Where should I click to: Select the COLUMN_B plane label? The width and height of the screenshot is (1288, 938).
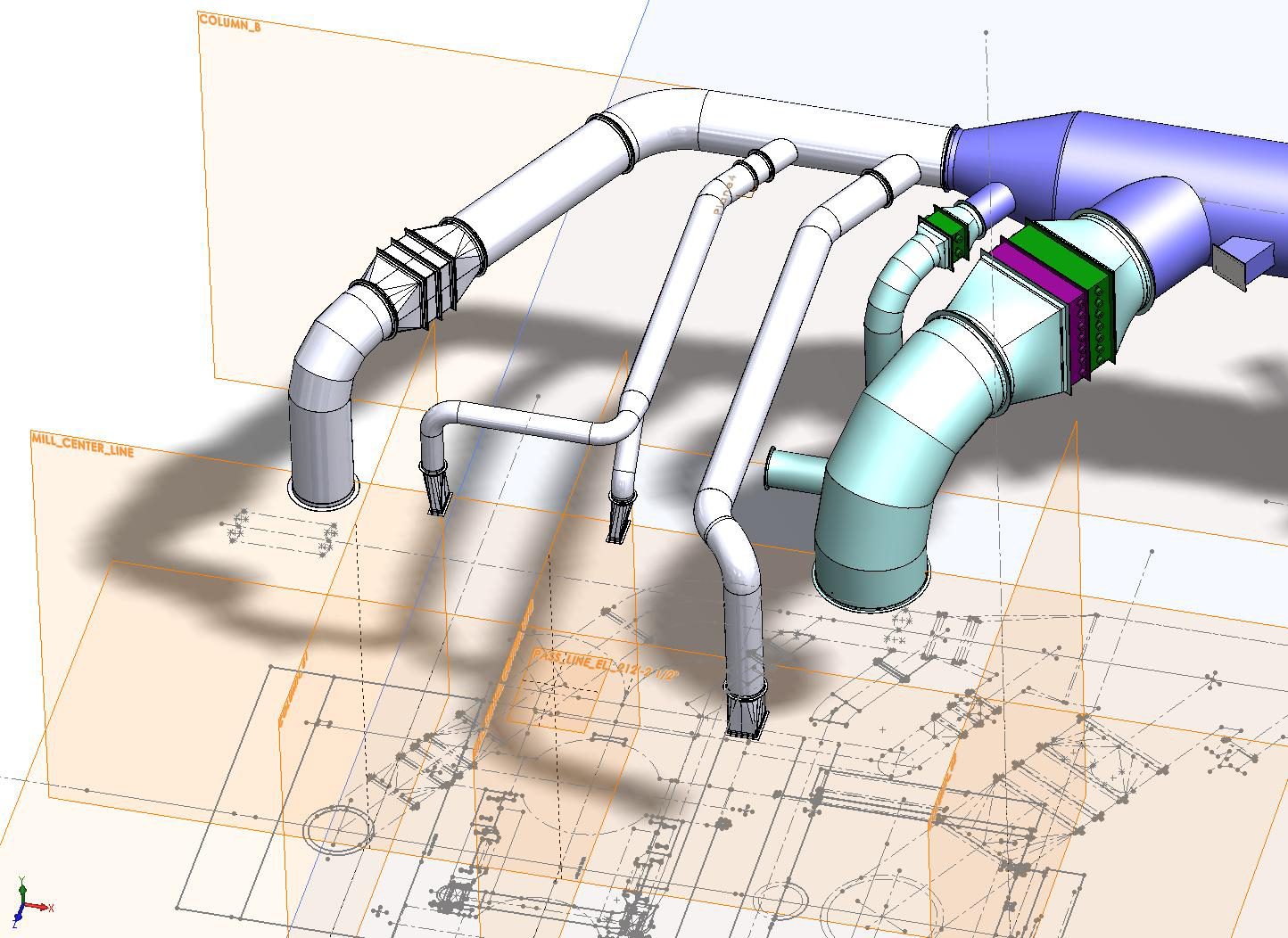230,23
